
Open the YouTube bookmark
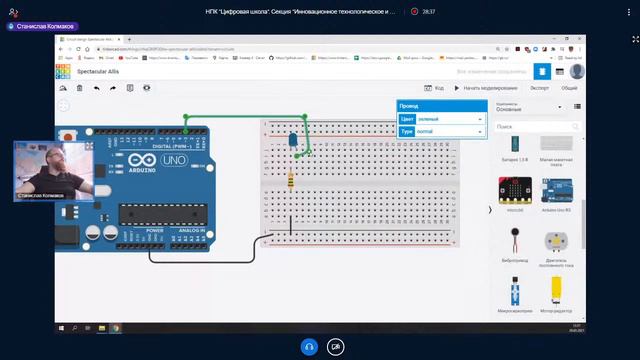click(x=128, y=58)
